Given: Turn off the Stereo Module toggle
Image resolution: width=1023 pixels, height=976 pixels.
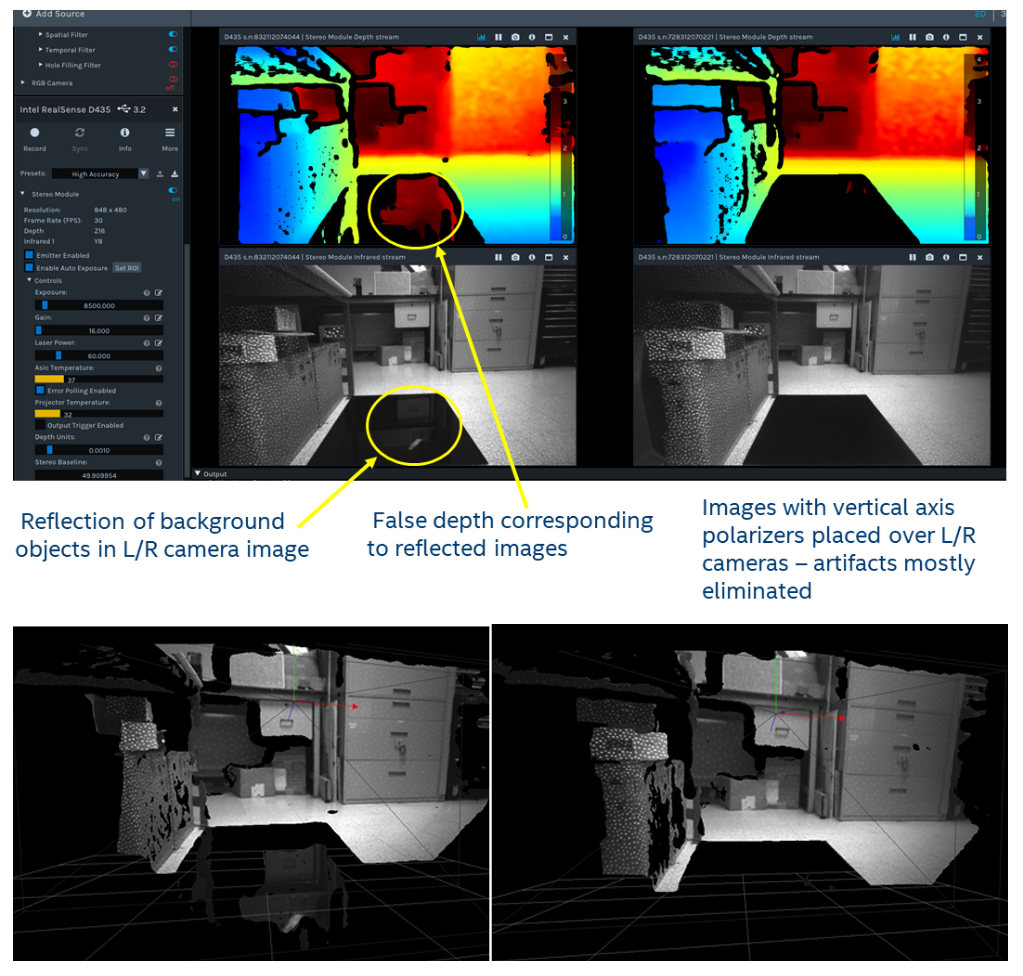Looking at the screenshot, I should pos(173,191).
